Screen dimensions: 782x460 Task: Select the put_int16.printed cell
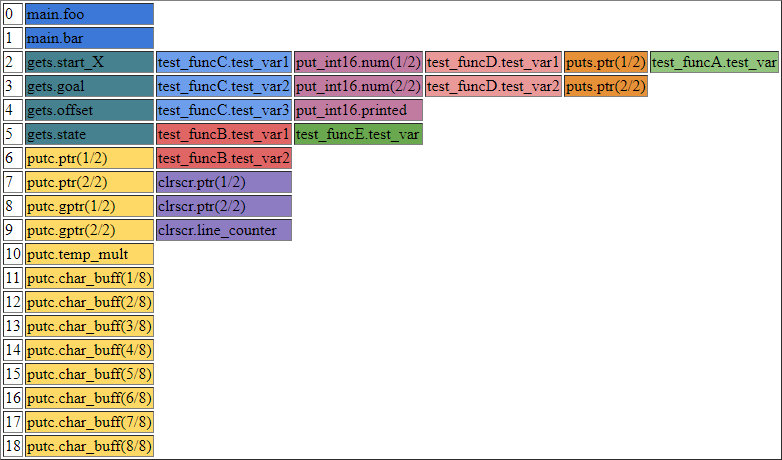pos(358,110)
